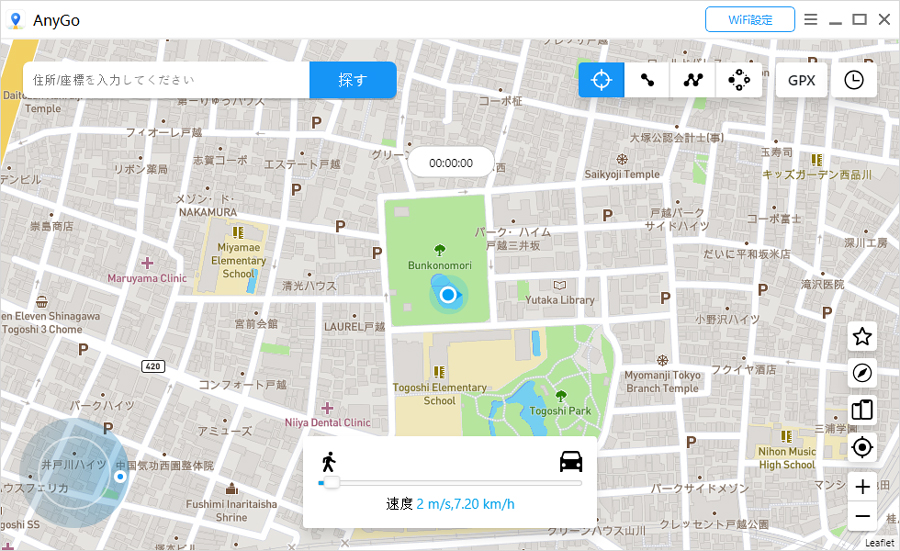Click the Myomanji Tokyo Branch Temple marker

[662, 360]
